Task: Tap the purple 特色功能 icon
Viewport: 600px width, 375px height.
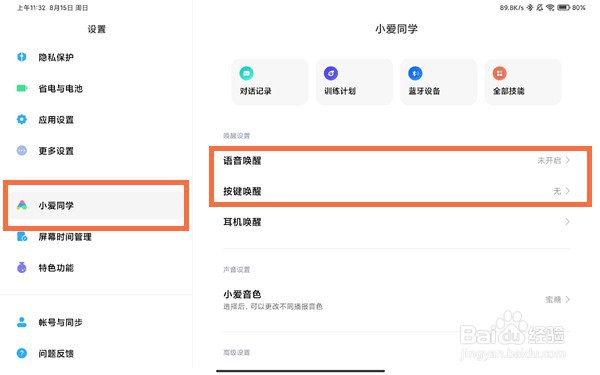Action: (x=22, y=267)
